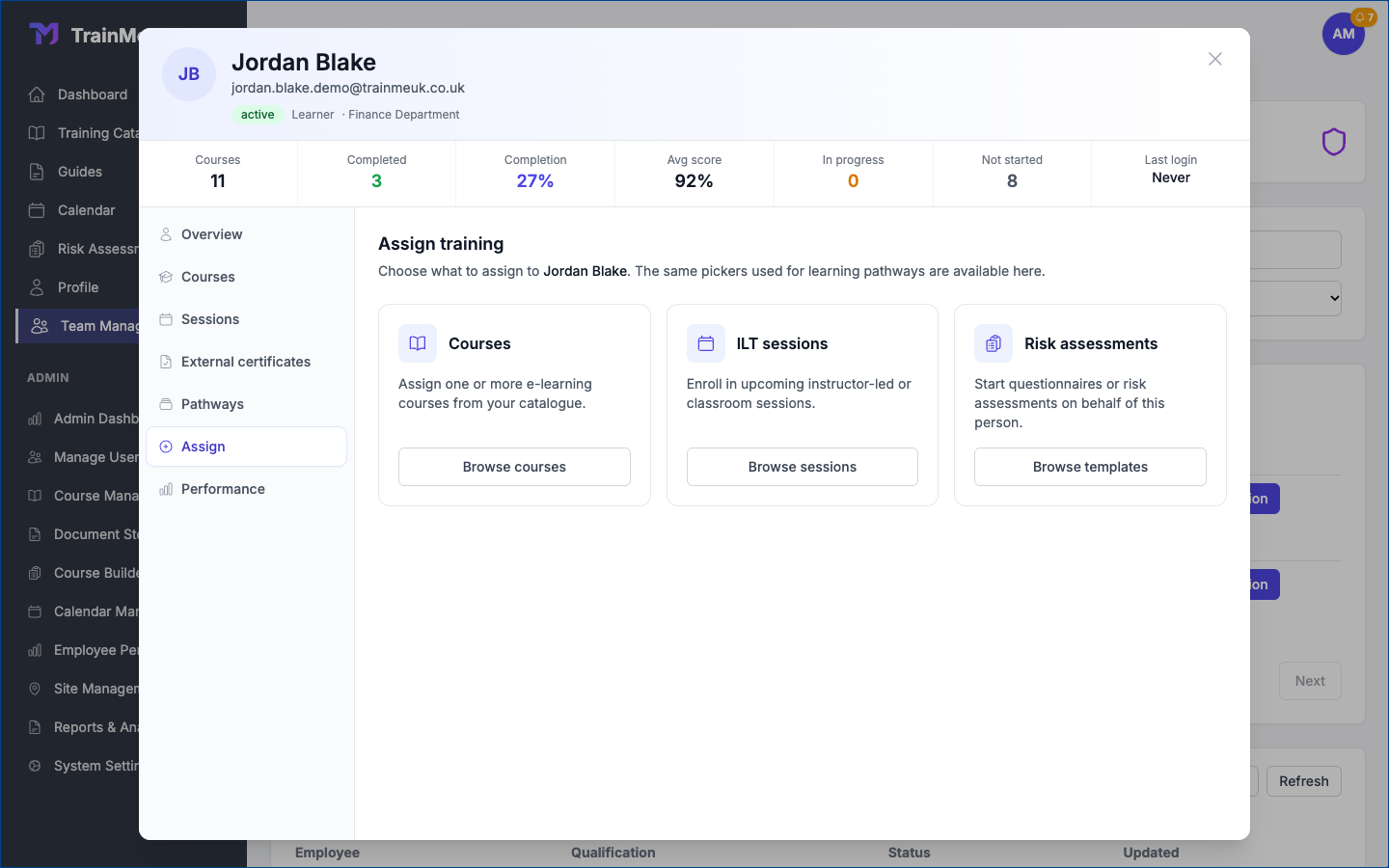Image resolution: width=1389 pixels, height=868 pixels.
Task: Click the System Settings gear icon
Action: pos(35,766)
